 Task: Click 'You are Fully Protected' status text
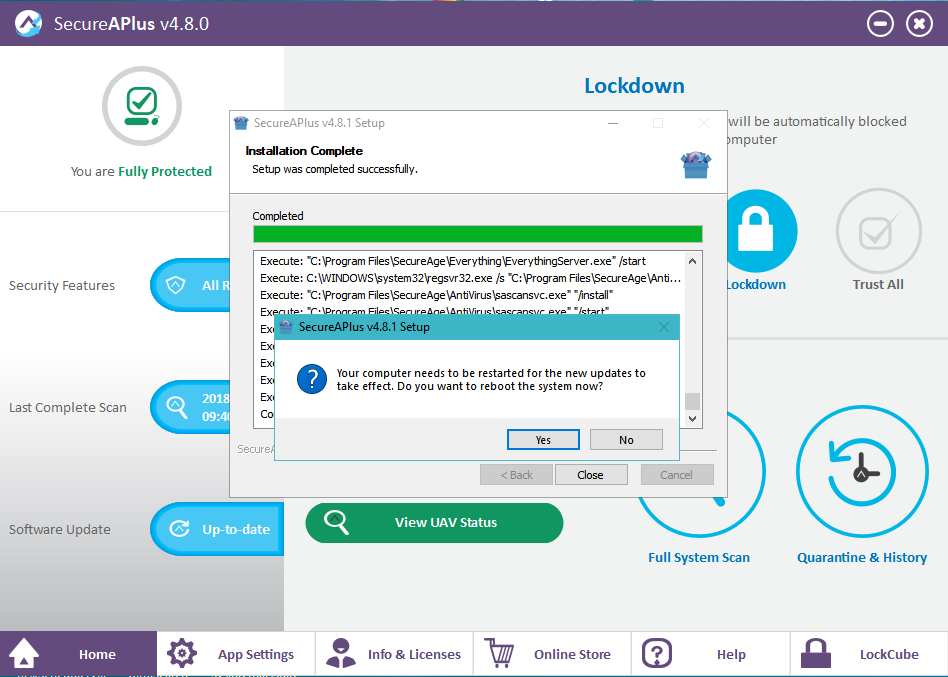tap(141, 172)
